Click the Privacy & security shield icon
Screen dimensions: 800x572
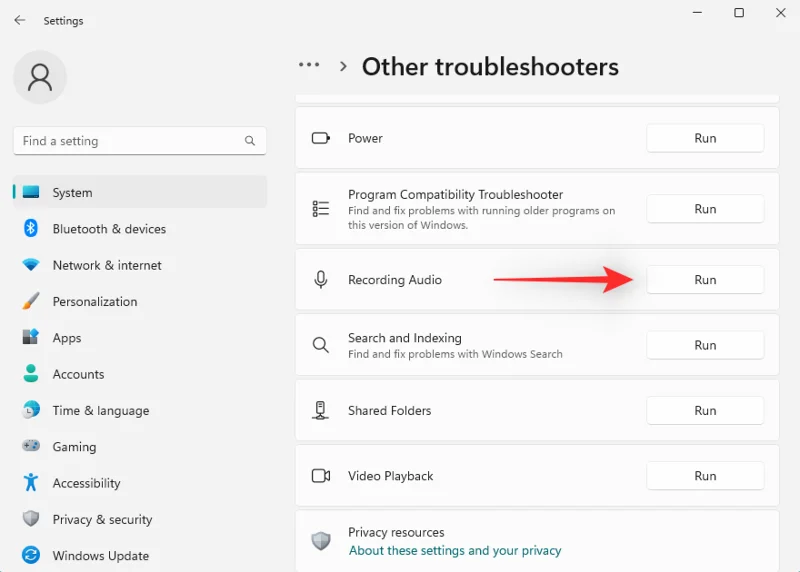point(31,519)
